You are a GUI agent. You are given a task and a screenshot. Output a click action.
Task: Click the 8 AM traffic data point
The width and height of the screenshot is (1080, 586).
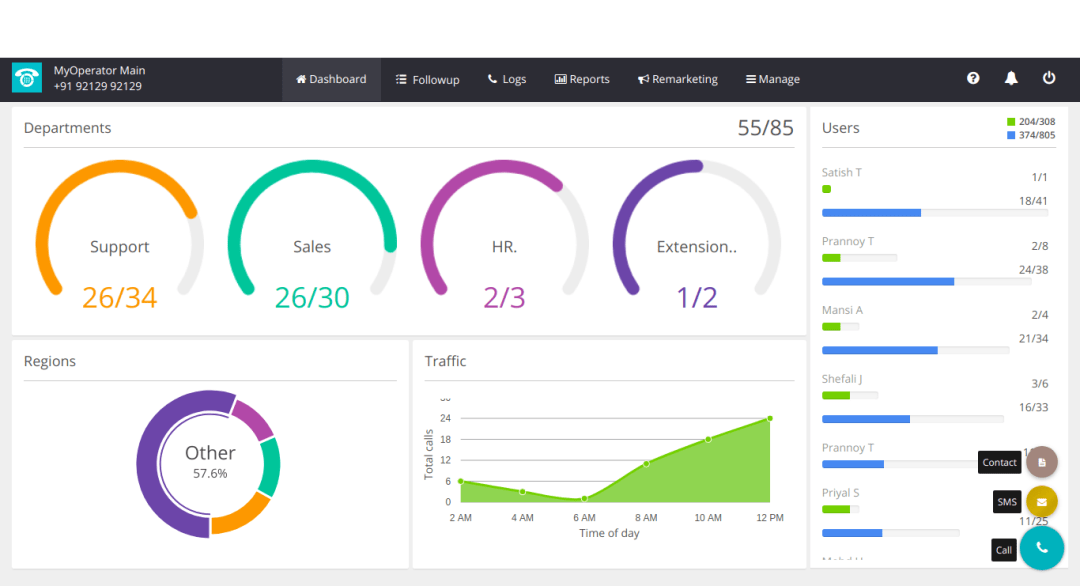click(646, 464)
